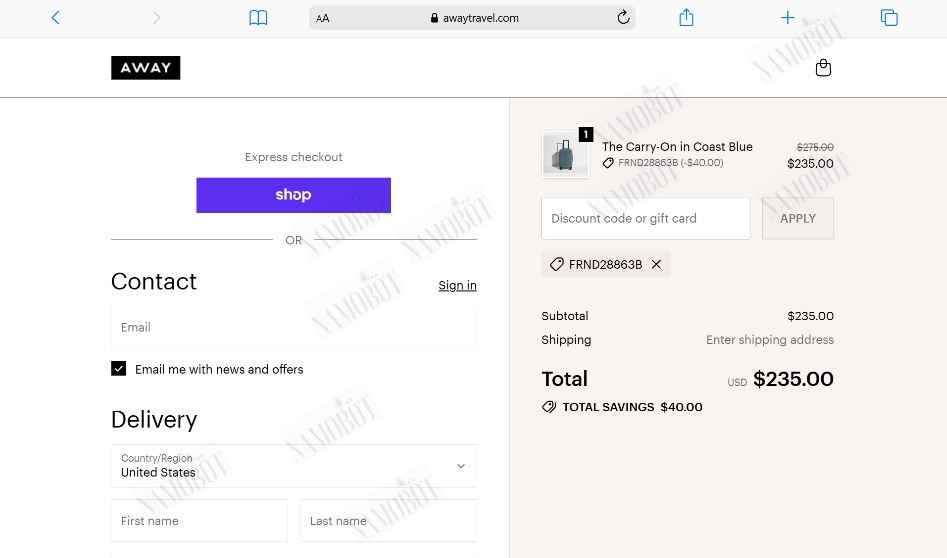947x558 pixels.
Task: Reload the page with the refresh icon
Action: (623, 18)
